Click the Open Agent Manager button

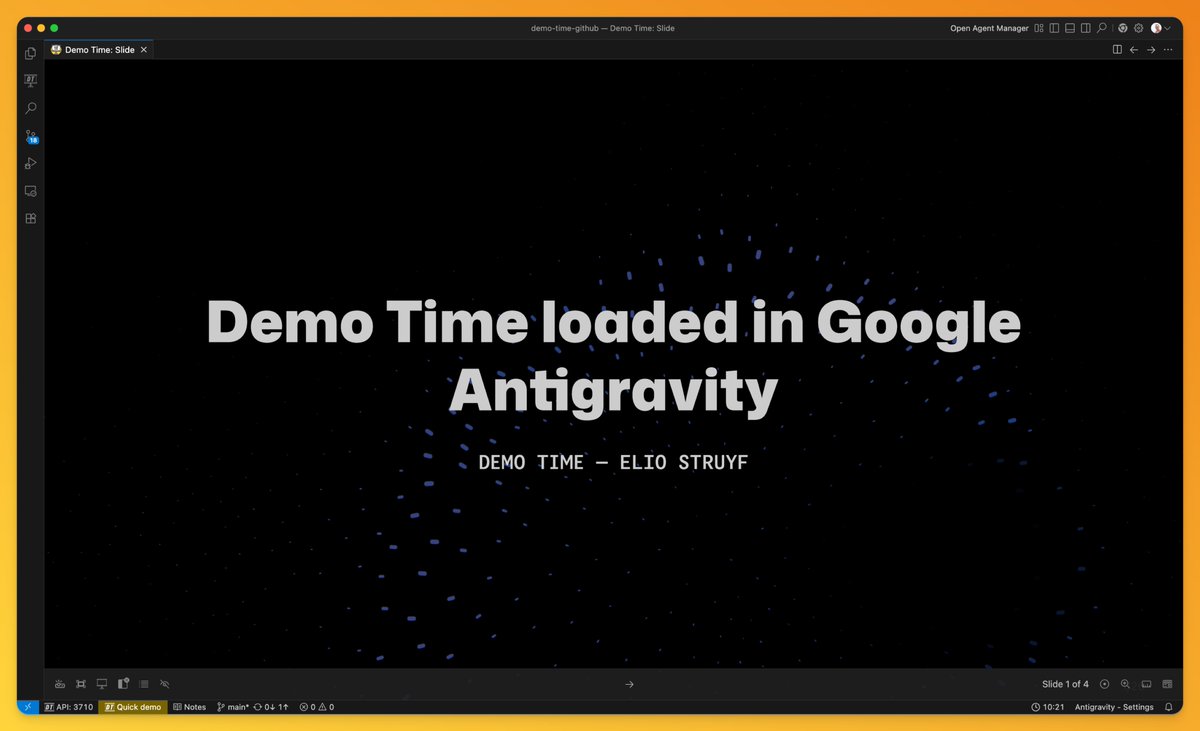click(x=989, y=28)
